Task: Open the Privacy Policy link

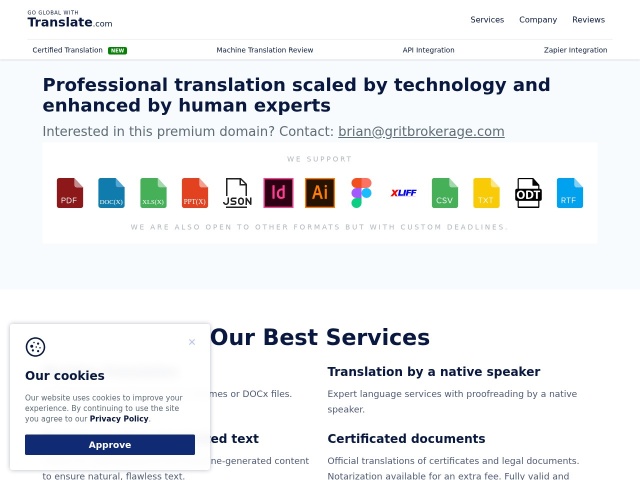Action: pyautogui.click(x=119, y=419)
